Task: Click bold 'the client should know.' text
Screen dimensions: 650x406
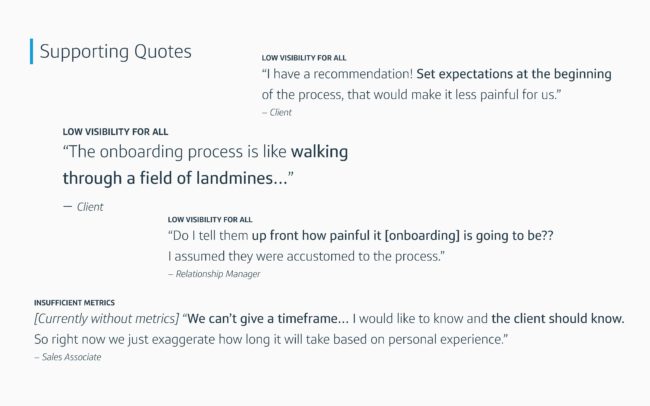Action: pyautogui.click(x=558, y=318)
